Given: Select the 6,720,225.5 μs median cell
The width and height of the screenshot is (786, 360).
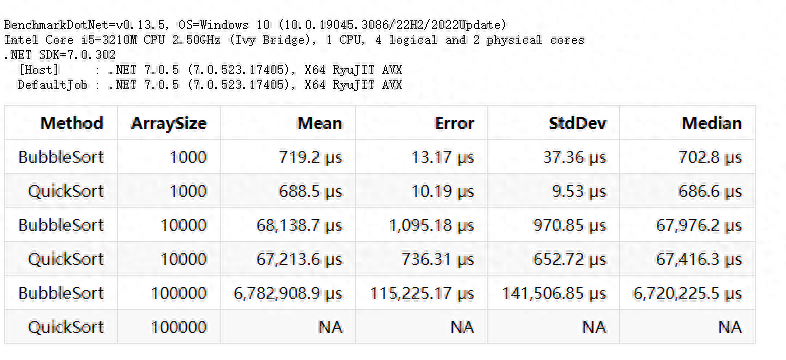Looking at the screenshot, I should click(688, 294).
